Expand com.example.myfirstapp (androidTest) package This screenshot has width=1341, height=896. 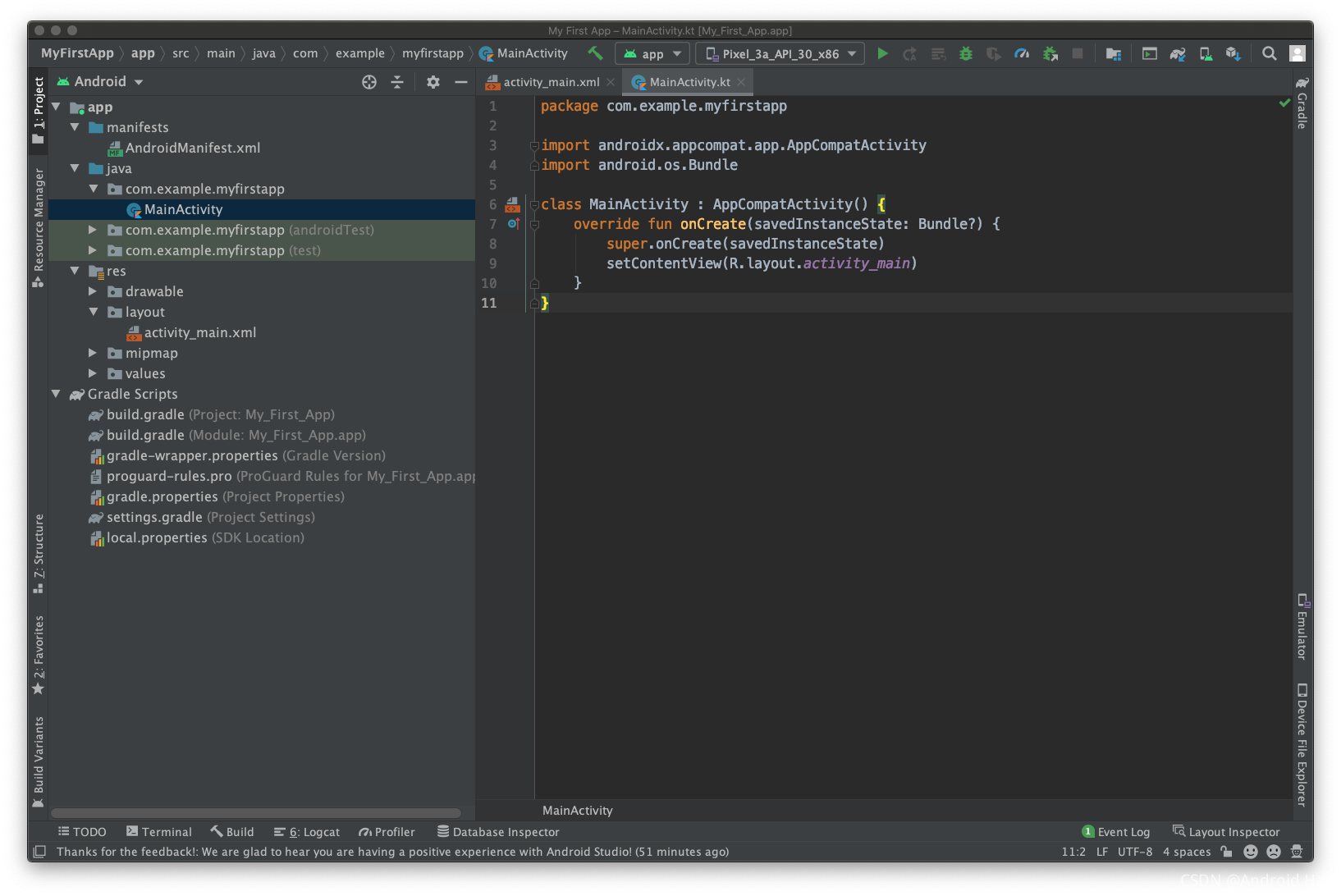click(x=93, y=230)
